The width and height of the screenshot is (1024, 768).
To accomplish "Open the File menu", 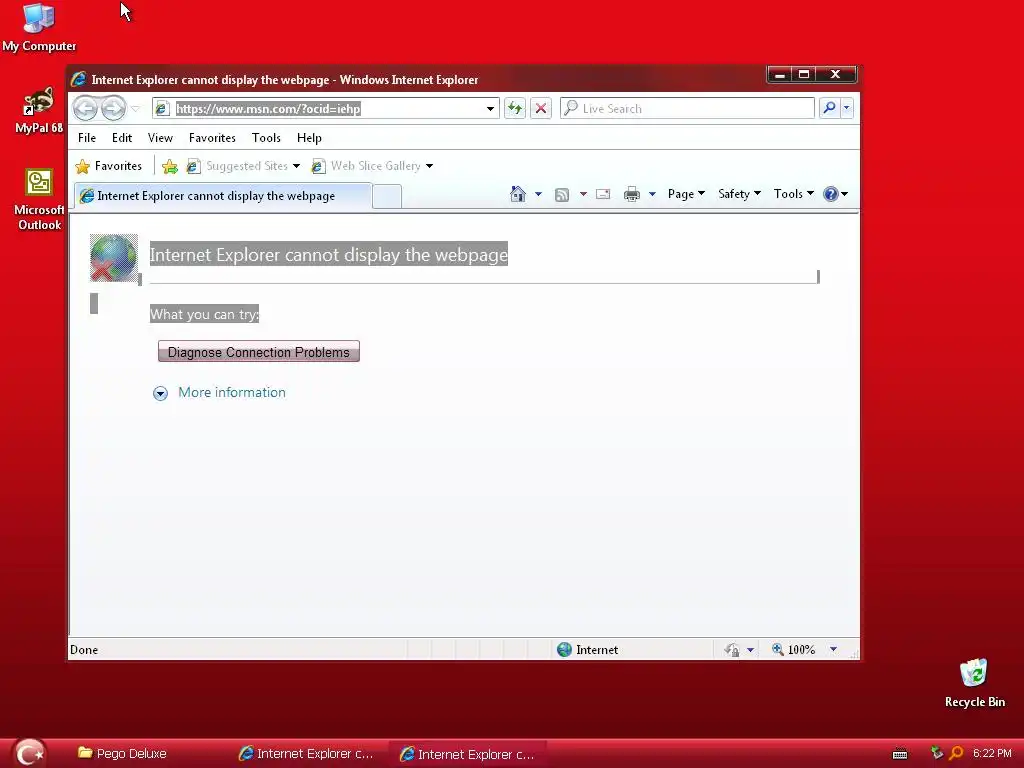I will [x=87, y=138].
